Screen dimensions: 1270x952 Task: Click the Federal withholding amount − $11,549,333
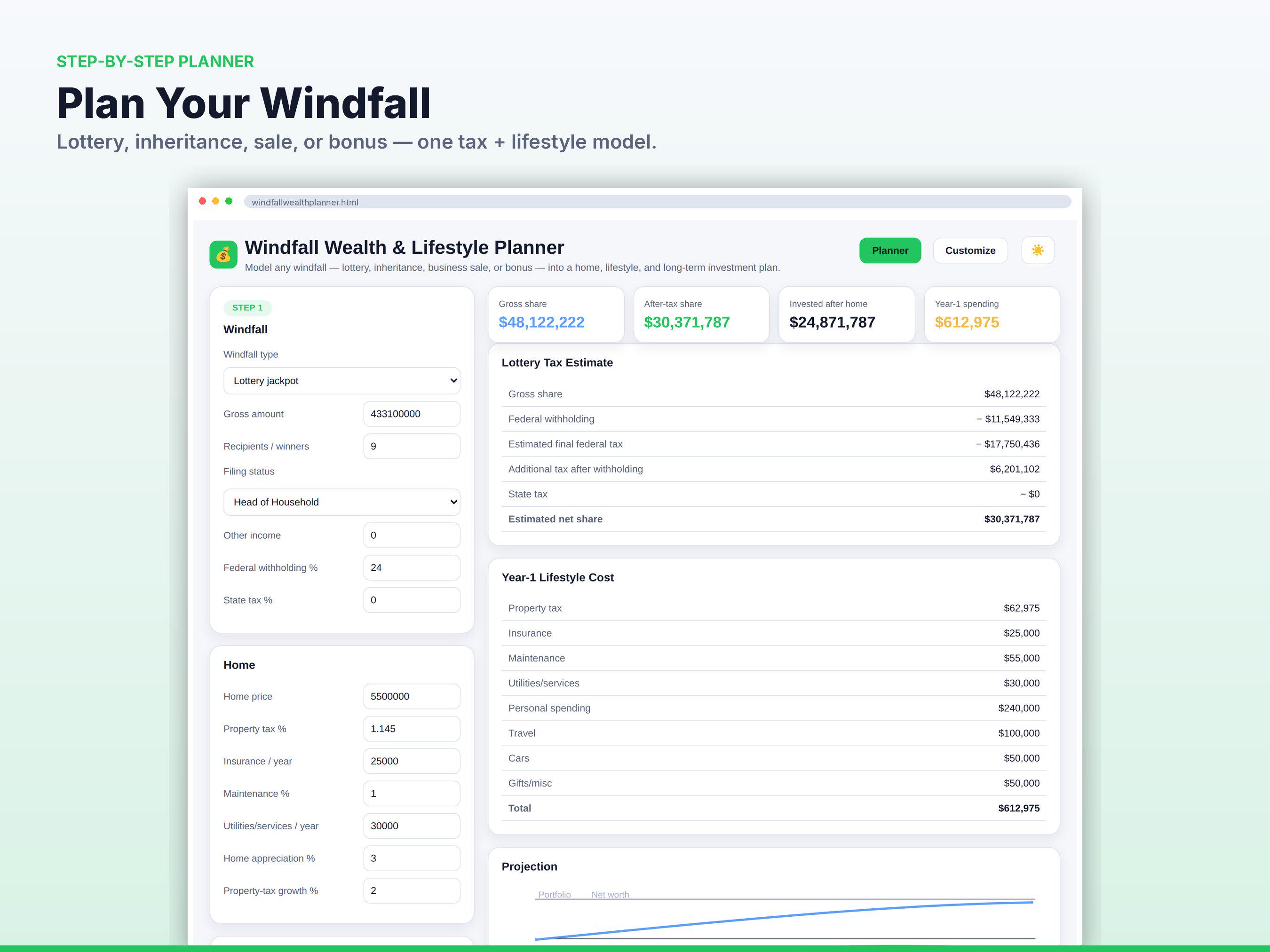tap(1008, 419)
